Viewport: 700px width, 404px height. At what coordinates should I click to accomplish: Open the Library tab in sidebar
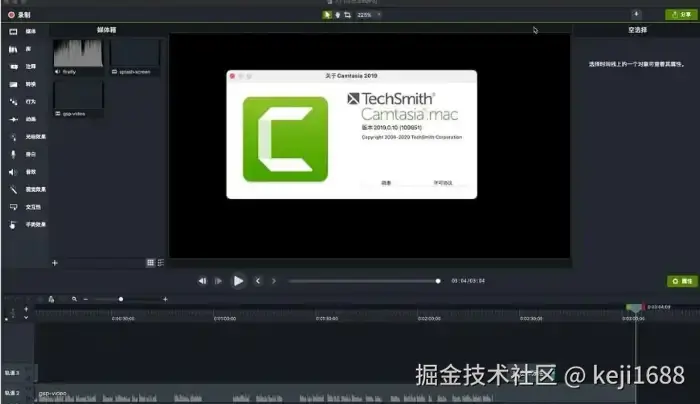[x=20, y=49]
